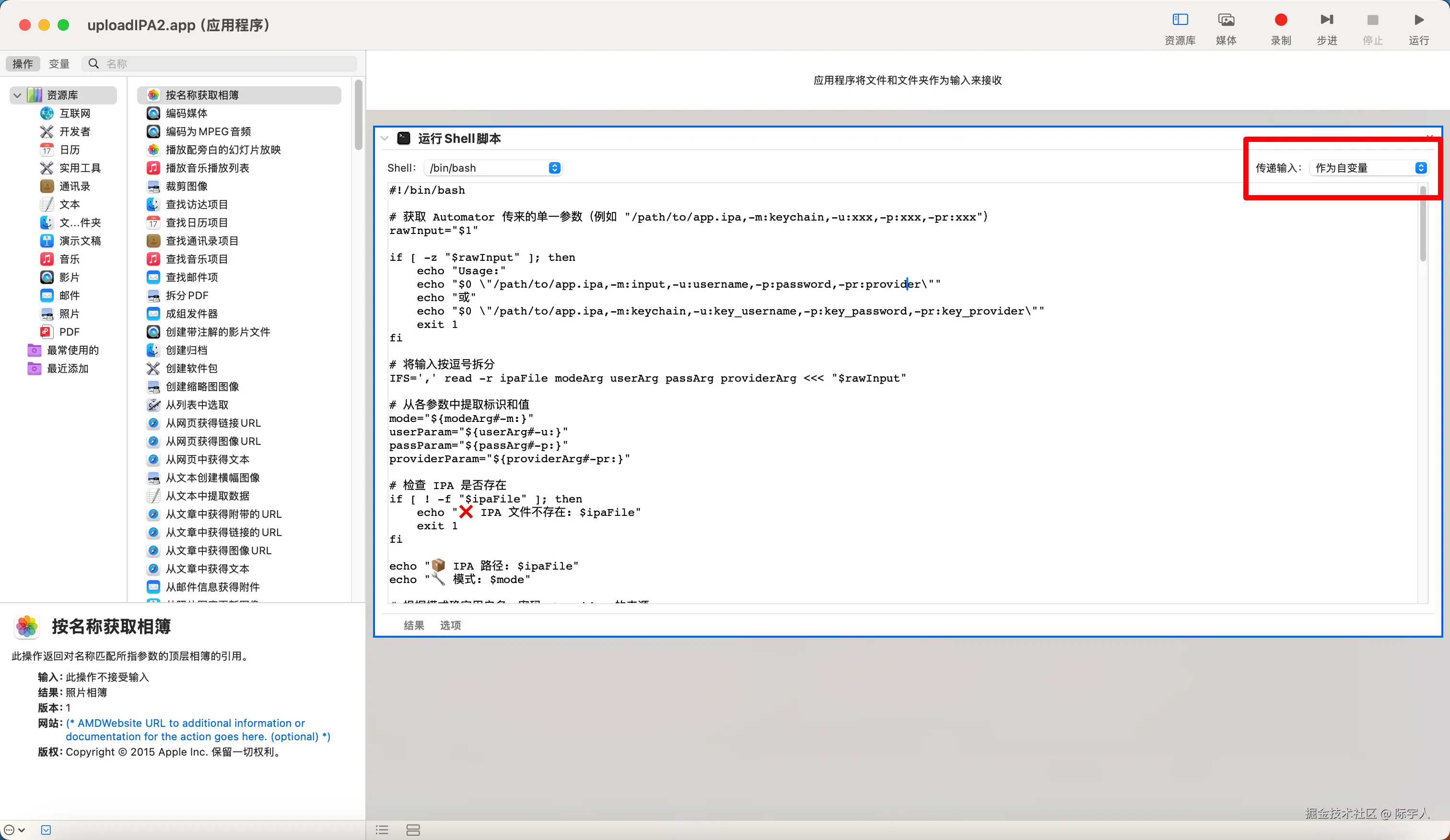Viewport: 1450px width, 840px height.
Task: Toggle the description pane at bottom-left
Action: (46, 829)
